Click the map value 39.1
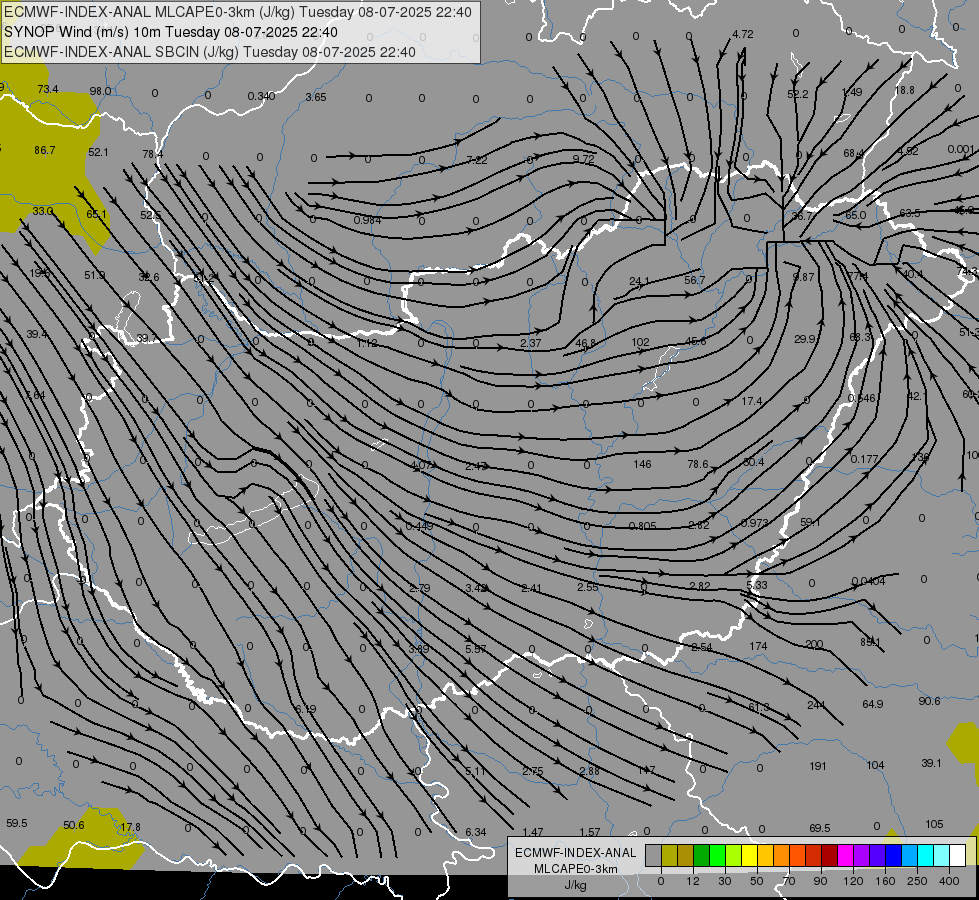Screen dimensions: 979x900 click(x=931, y=763)
